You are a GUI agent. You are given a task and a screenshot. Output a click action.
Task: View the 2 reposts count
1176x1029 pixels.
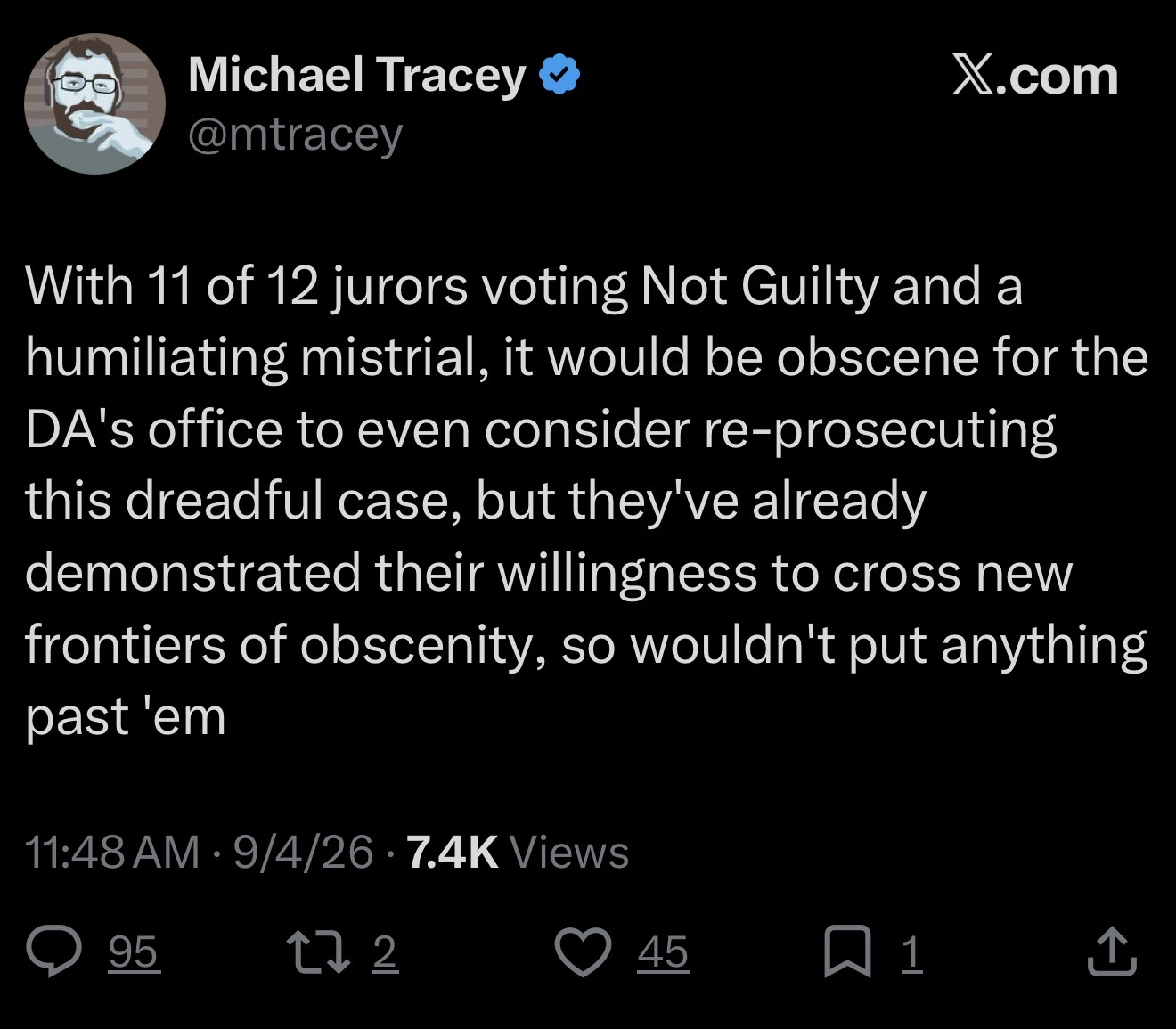click(x=384, y=953)
